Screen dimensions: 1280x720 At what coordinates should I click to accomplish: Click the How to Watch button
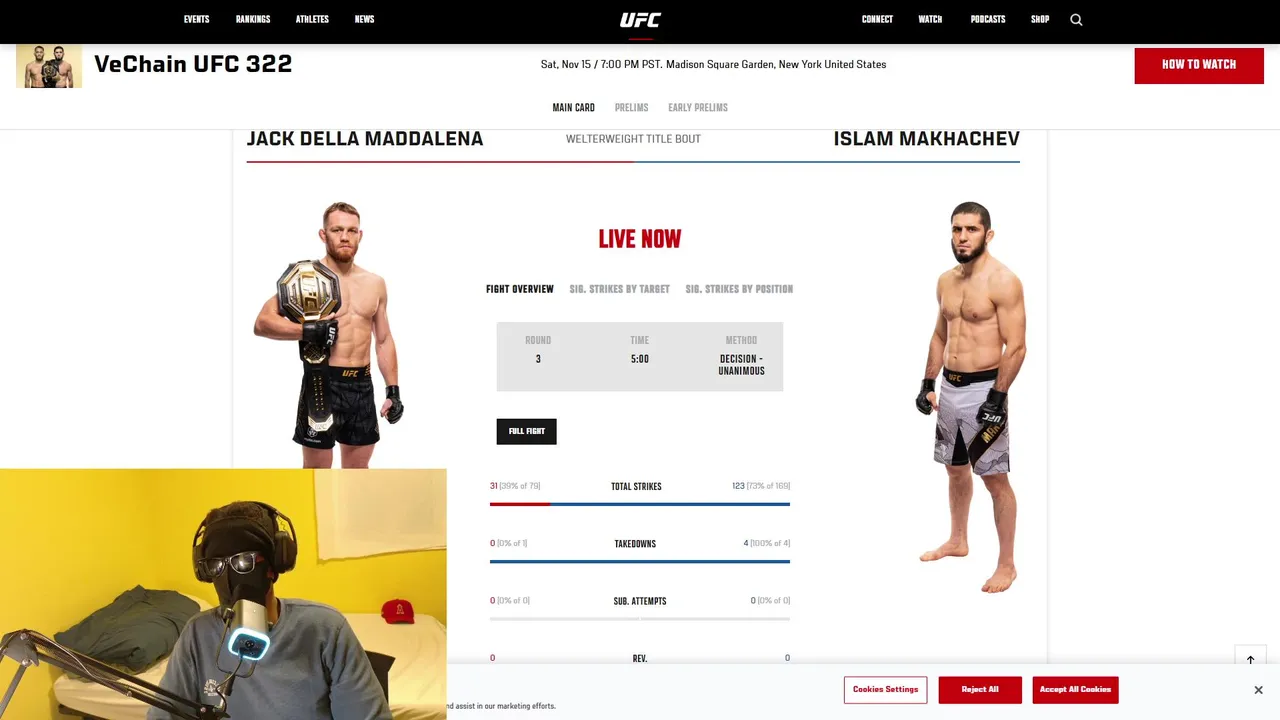(x=1199, y=65)
